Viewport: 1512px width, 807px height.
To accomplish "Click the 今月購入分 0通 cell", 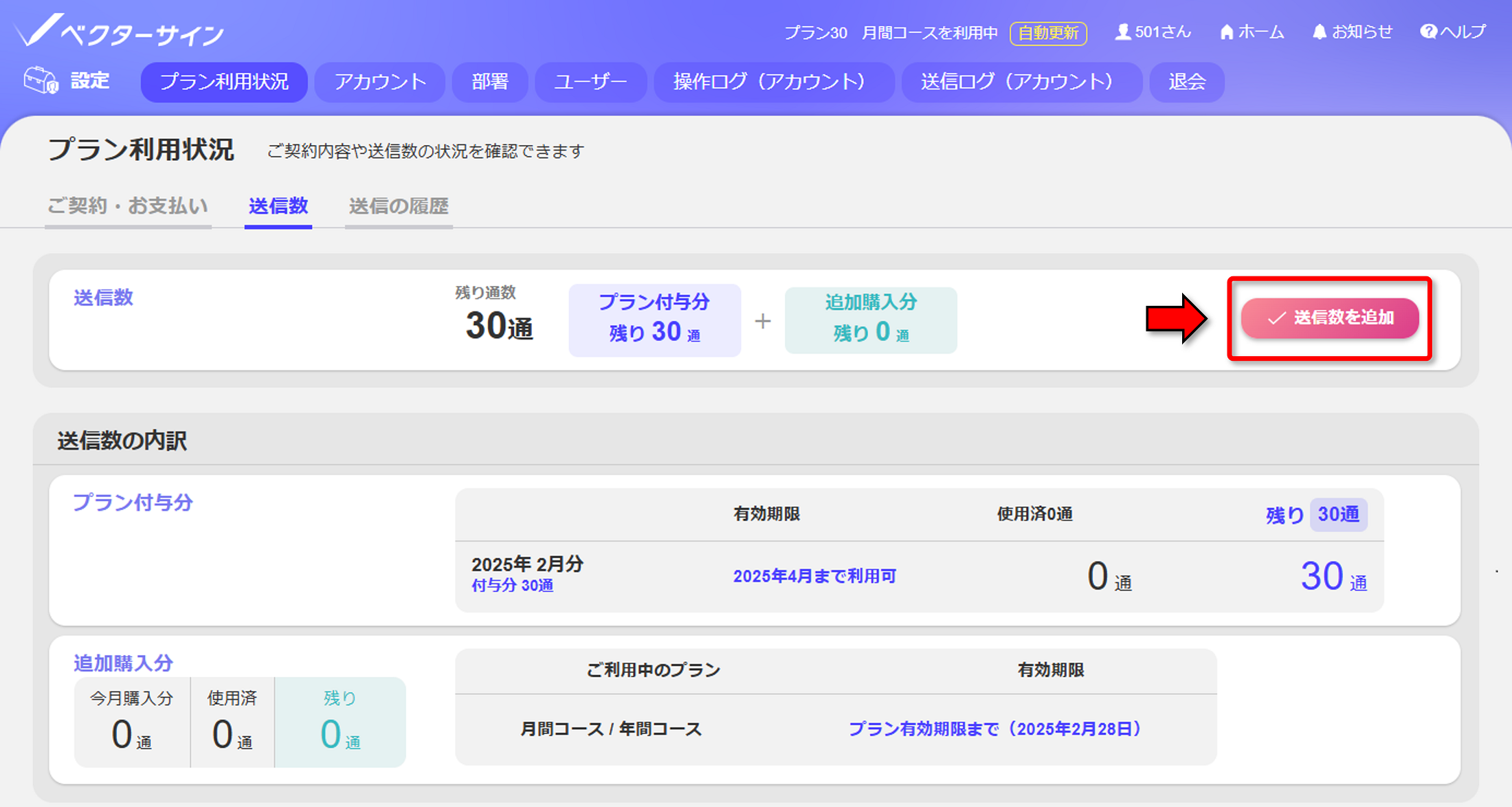I will pyautogui.click(x=132, y=722).
